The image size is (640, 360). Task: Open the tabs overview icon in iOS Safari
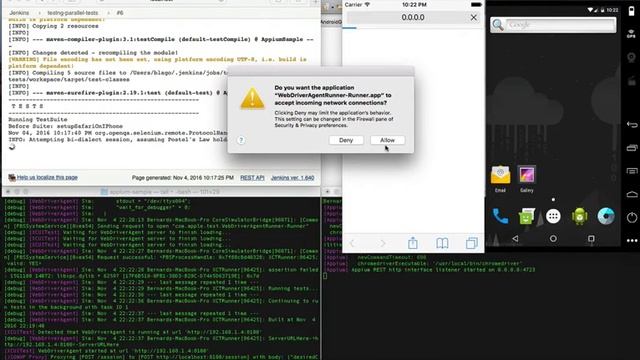pos(472,243)
